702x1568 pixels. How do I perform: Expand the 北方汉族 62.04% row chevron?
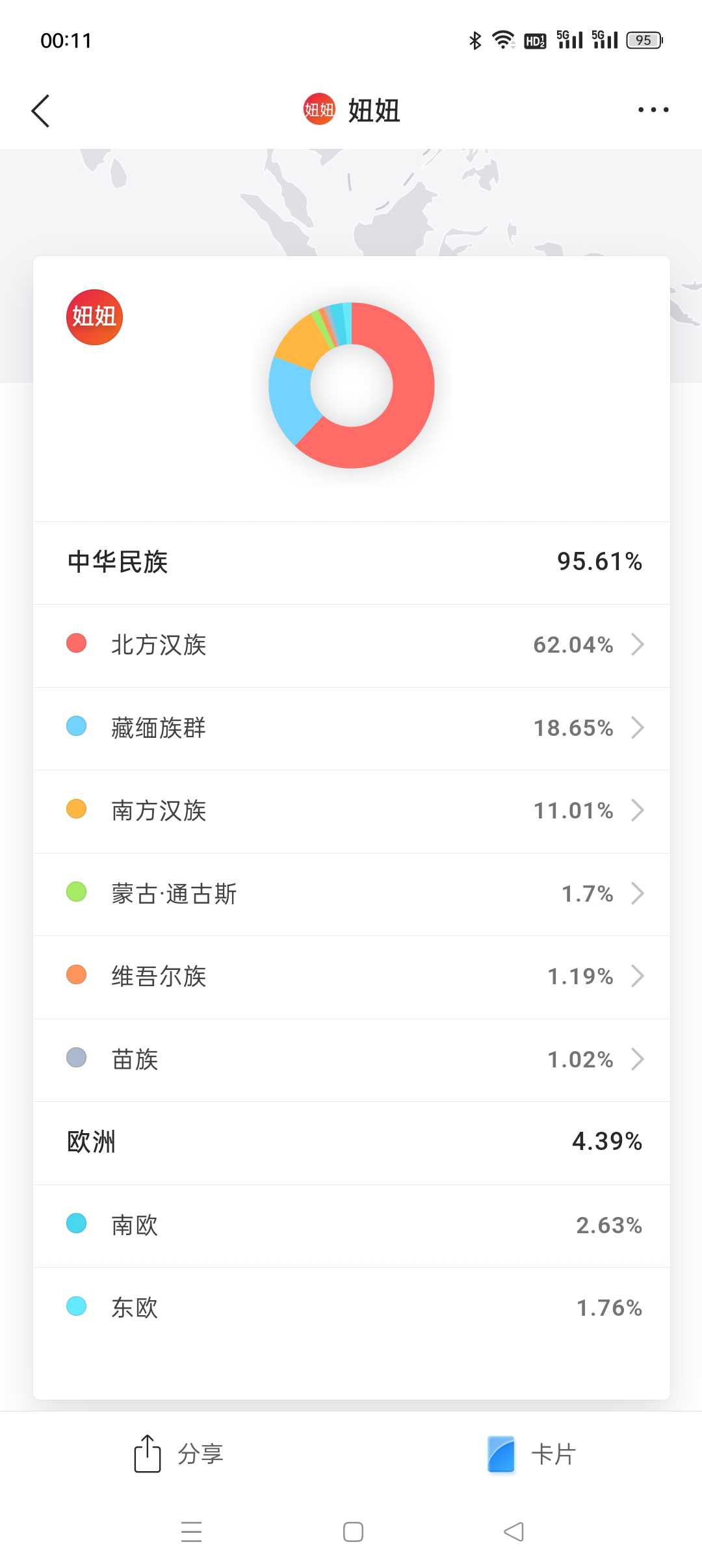pyautogui.click(x=638, y=645)
